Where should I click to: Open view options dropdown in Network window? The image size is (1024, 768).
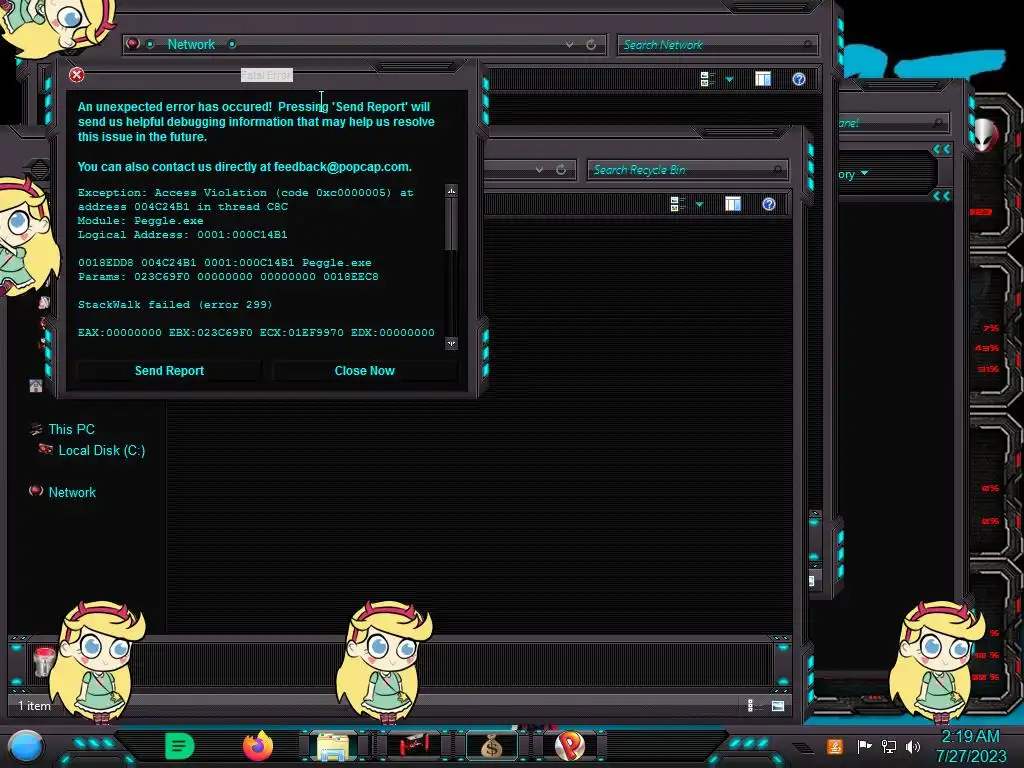pyautogui.click(x=729, y=80)
